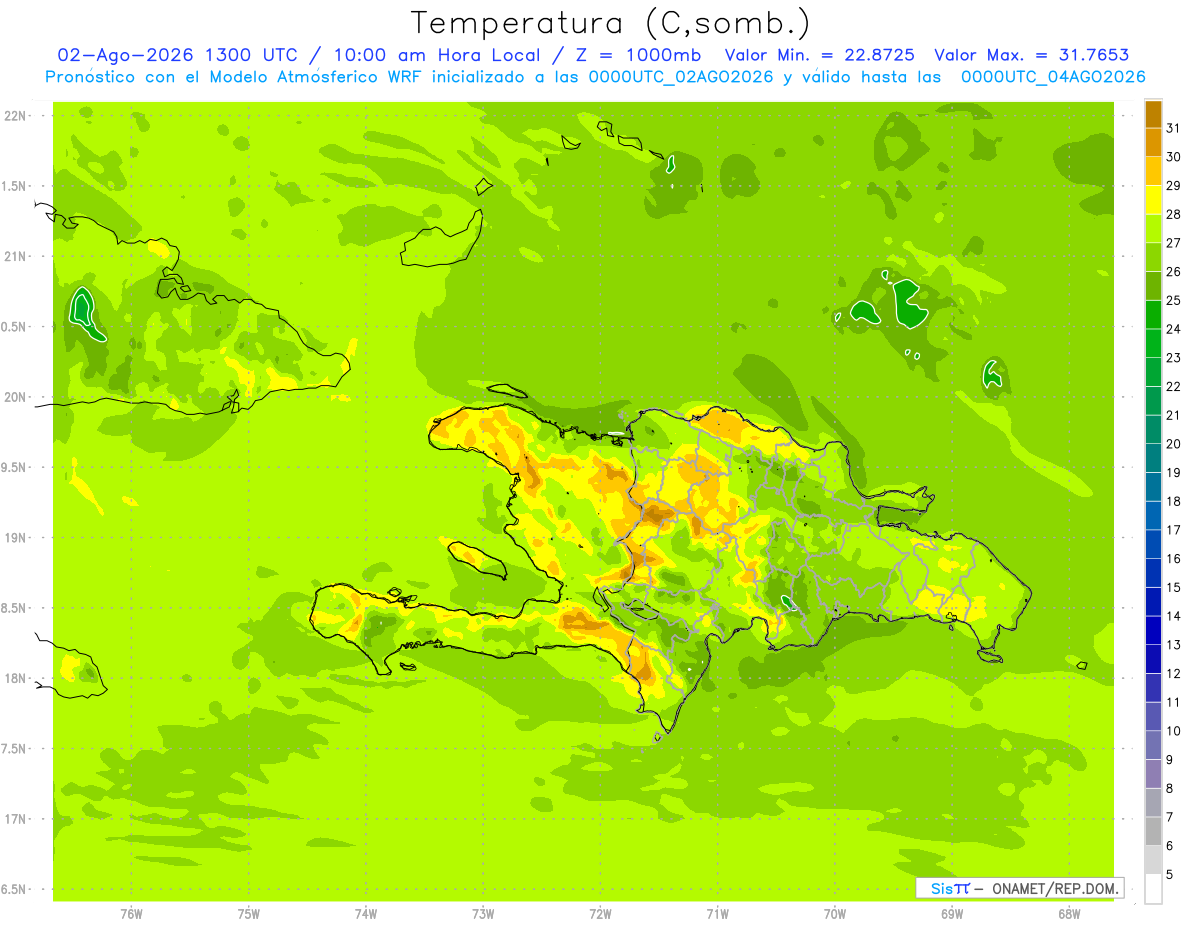Screen dimensions: 1200x927
Task: Click the "70W" longitude label
Action: click(835, 913)
